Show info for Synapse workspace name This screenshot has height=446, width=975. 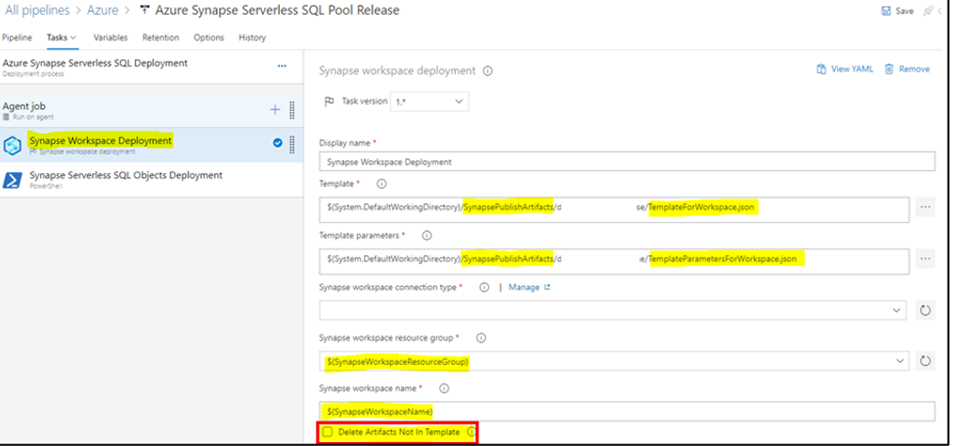444,388
